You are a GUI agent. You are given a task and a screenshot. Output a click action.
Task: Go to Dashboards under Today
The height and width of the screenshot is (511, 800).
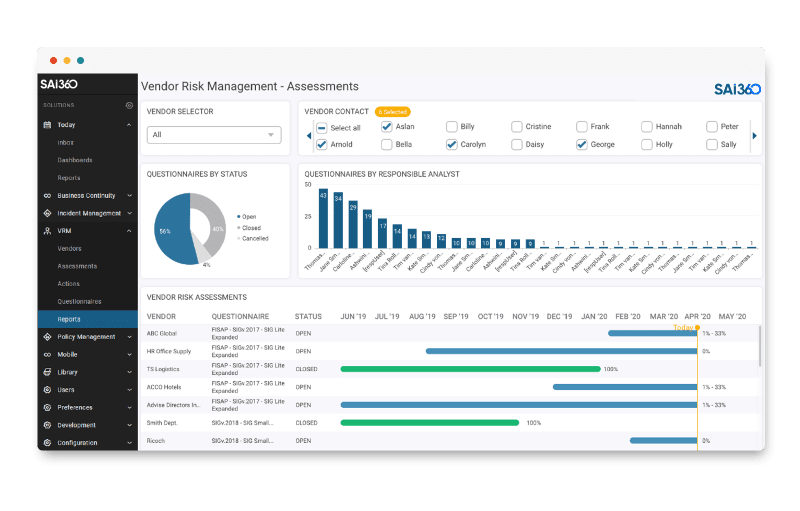[x=75, y=160]
